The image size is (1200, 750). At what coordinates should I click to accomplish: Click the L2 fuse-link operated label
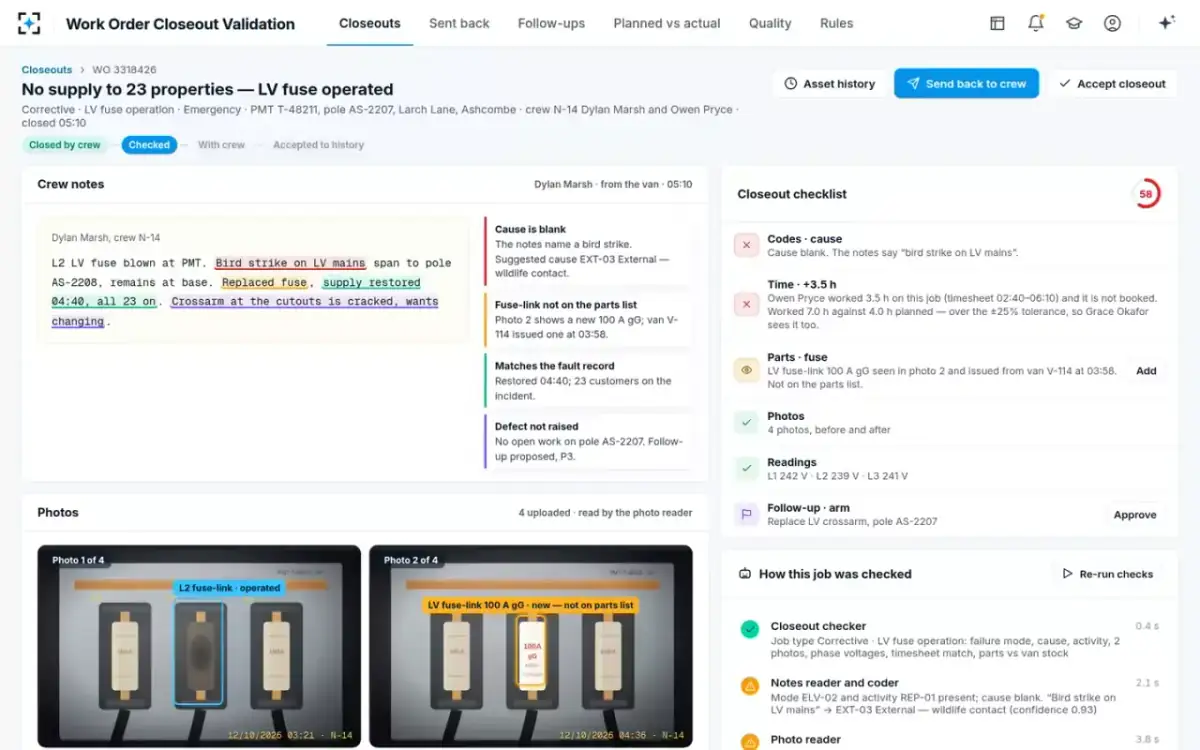[x=229, y=588]
